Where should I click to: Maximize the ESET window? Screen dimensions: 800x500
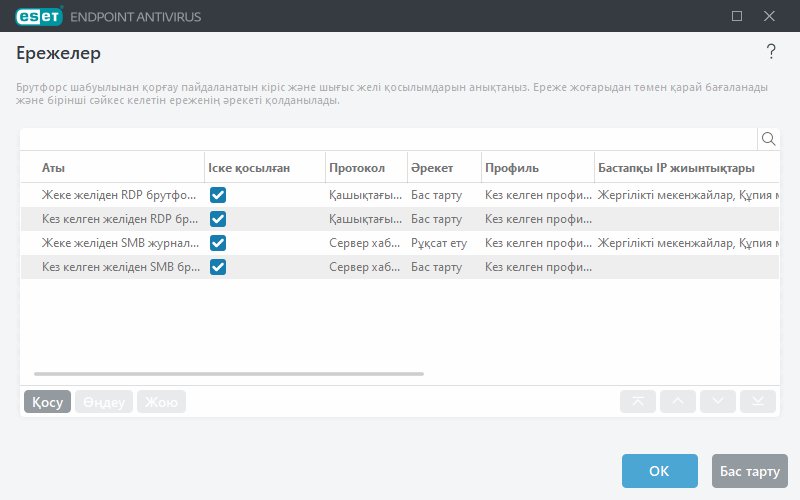(x=737, y=16)
